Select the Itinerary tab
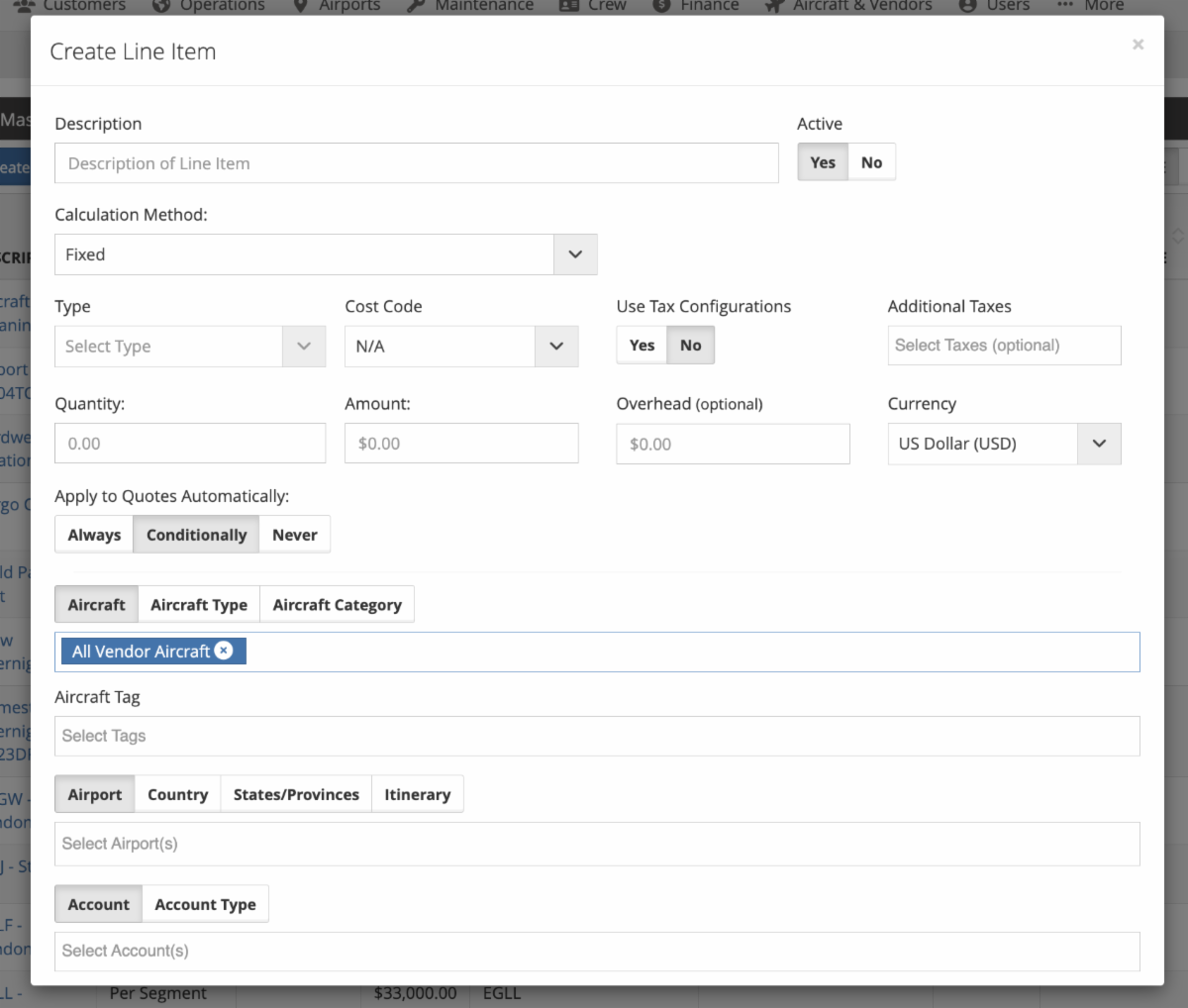The image size is (1188, 1008). [418, 794]
